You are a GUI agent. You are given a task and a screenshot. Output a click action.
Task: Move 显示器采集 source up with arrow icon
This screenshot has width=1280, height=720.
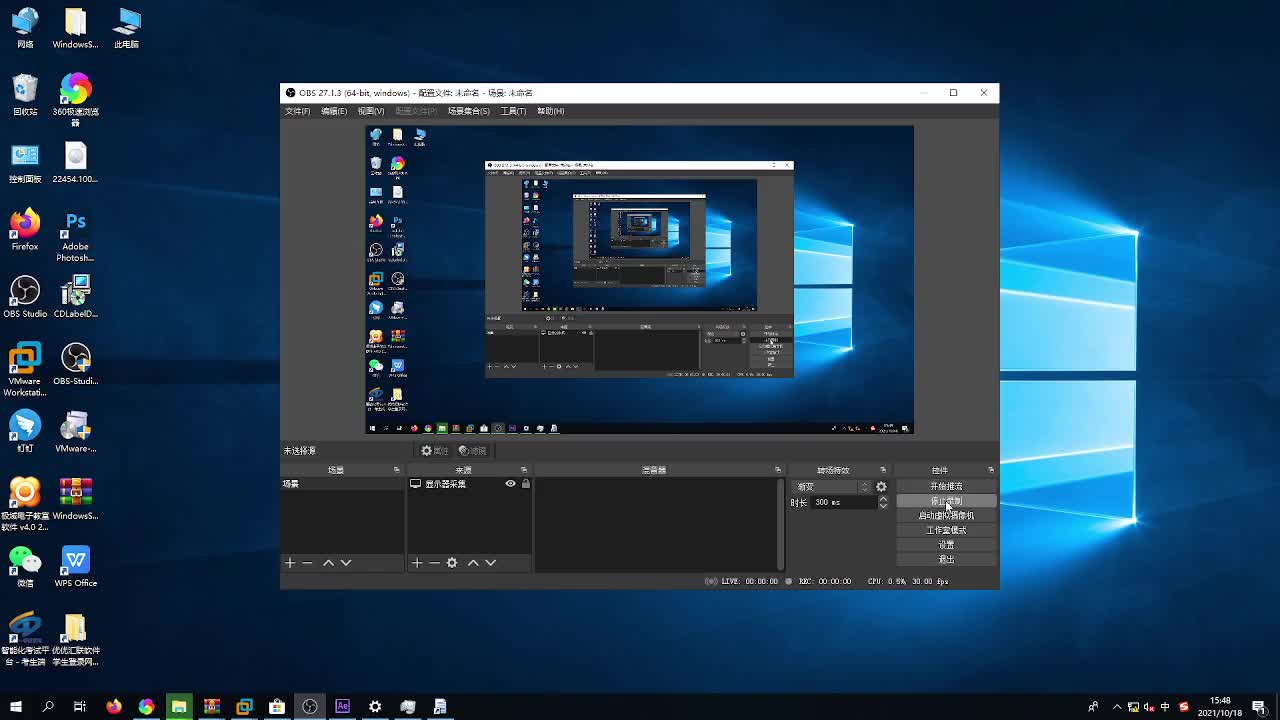(472, 562)
